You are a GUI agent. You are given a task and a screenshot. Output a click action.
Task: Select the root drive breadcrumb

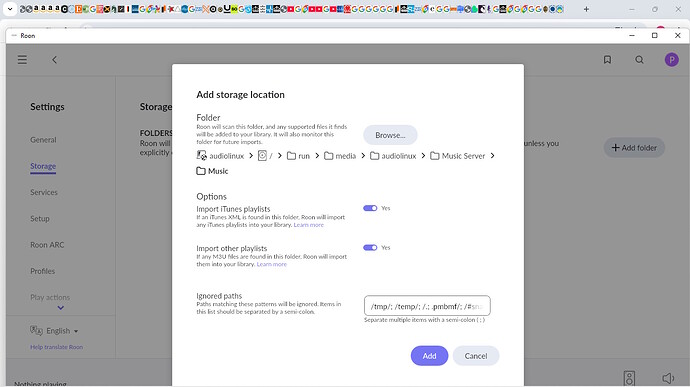click(x=265, y=155)
